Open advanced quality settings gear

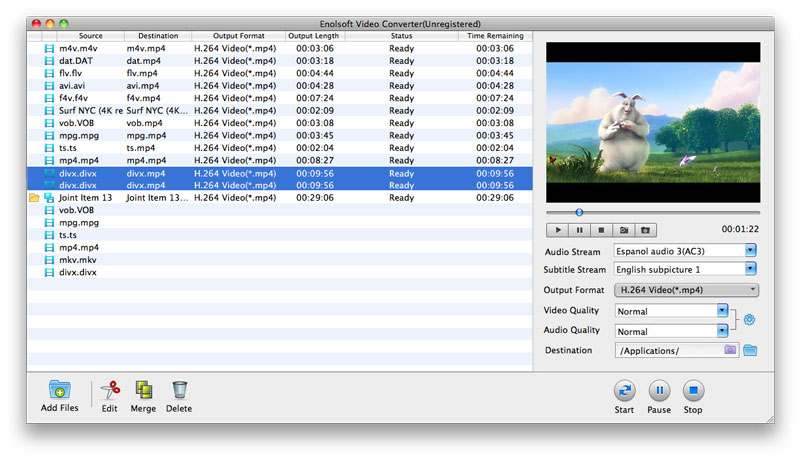pyautogui.click(x=748, y=320)
